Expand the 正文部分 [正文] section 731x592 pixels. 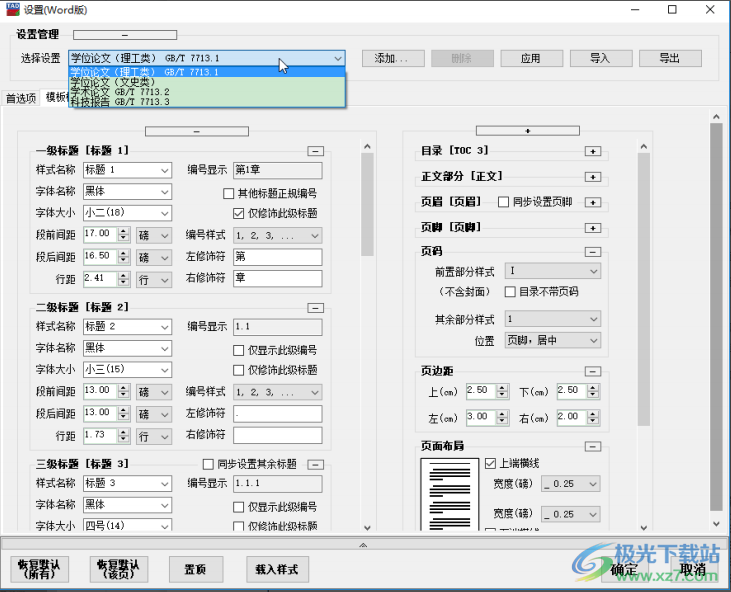pyautogui.click(x=593, y=177)
